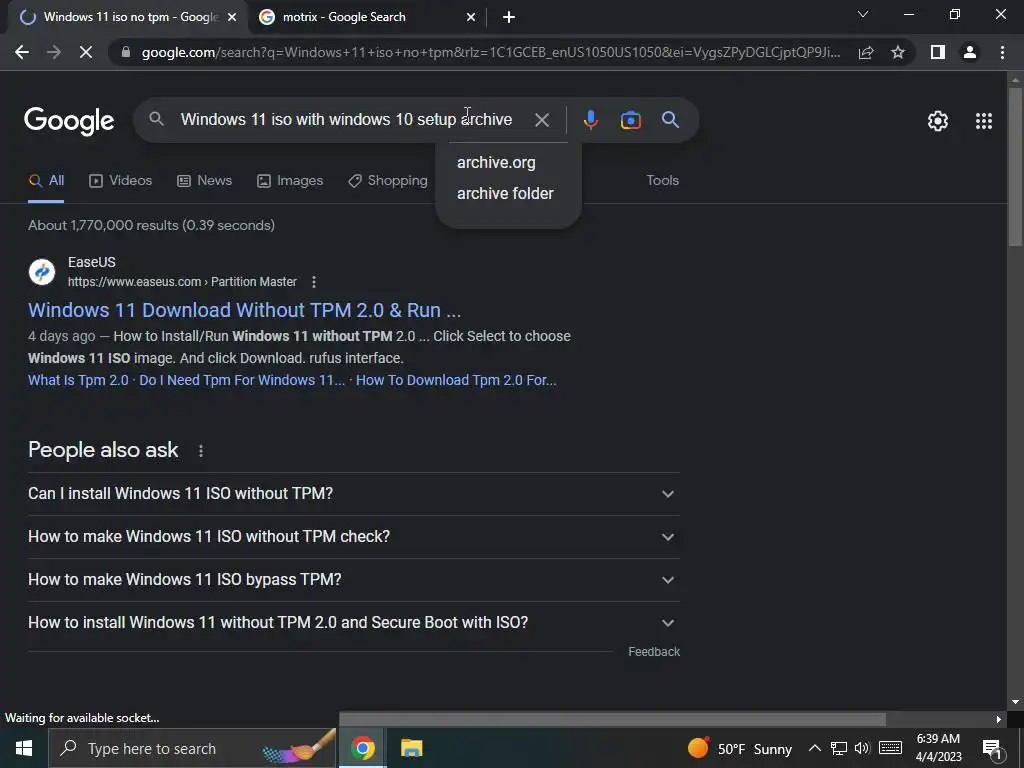1024x768 pixels.
Task: Select the All results tab
Action: pos(46,181)
